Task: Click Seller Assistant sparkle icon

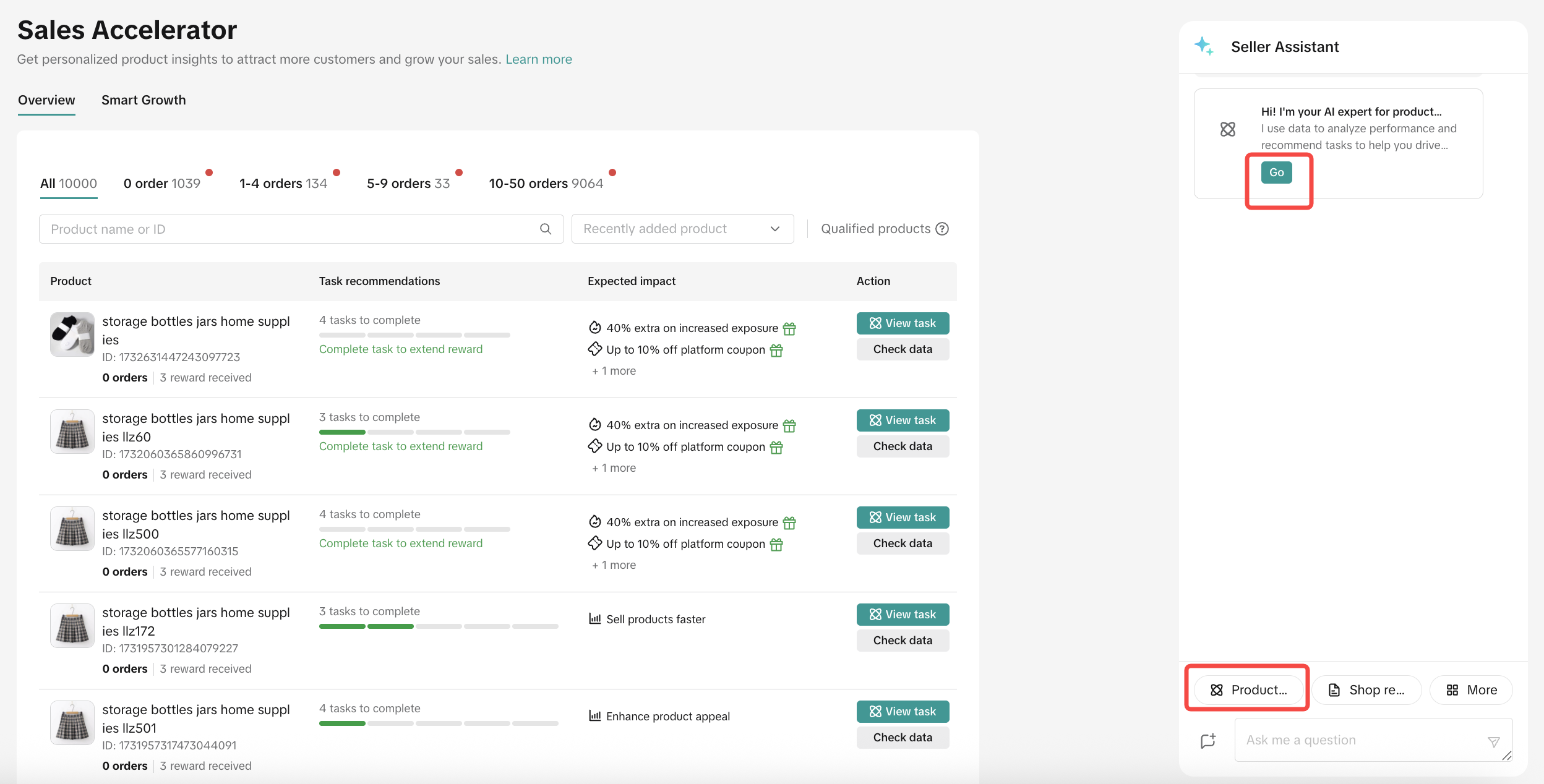Action: pos(1204,46)
